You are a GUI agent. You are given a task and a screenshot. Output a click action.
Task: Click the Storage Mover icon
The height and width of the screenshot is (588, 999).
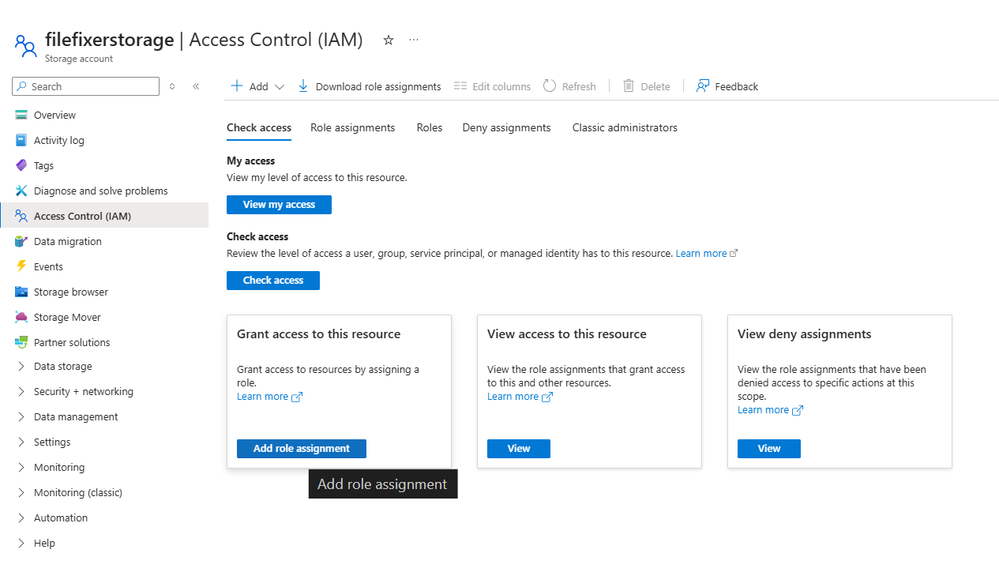(x=21, y=317)
